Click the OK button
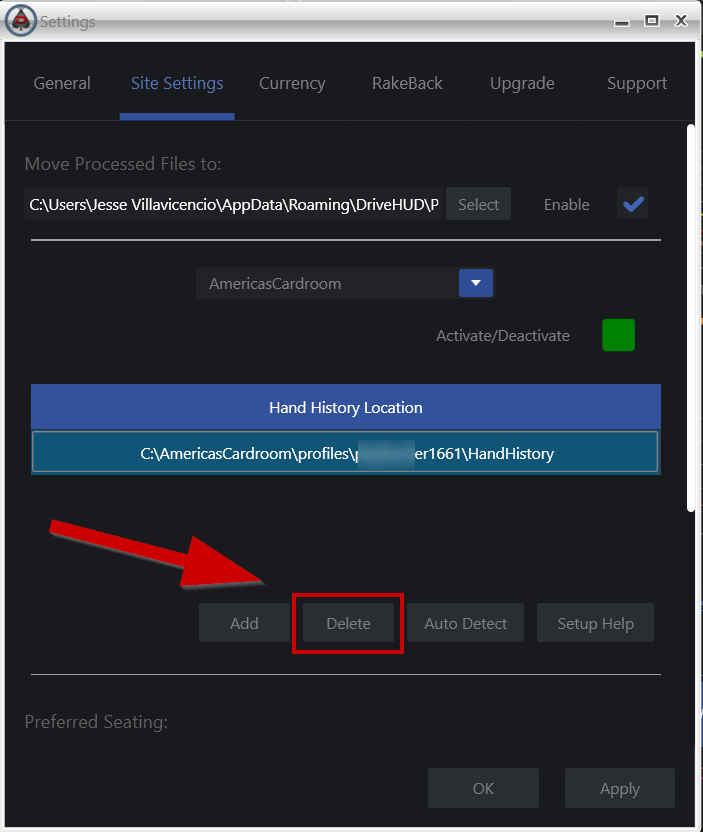Viewport: 703px width, 832px height. (483, 788)
